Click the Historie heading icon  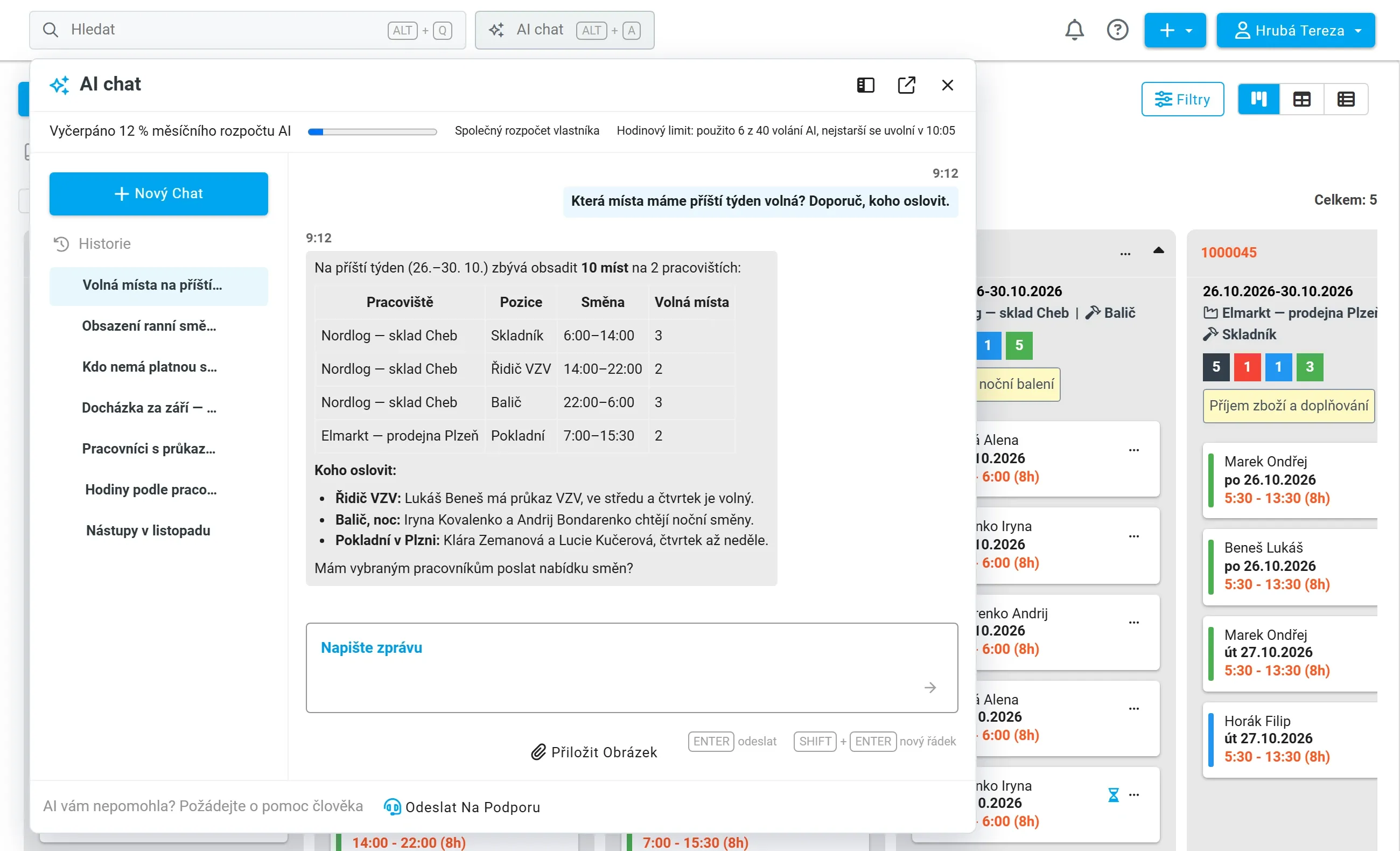[x=61, y=244]
